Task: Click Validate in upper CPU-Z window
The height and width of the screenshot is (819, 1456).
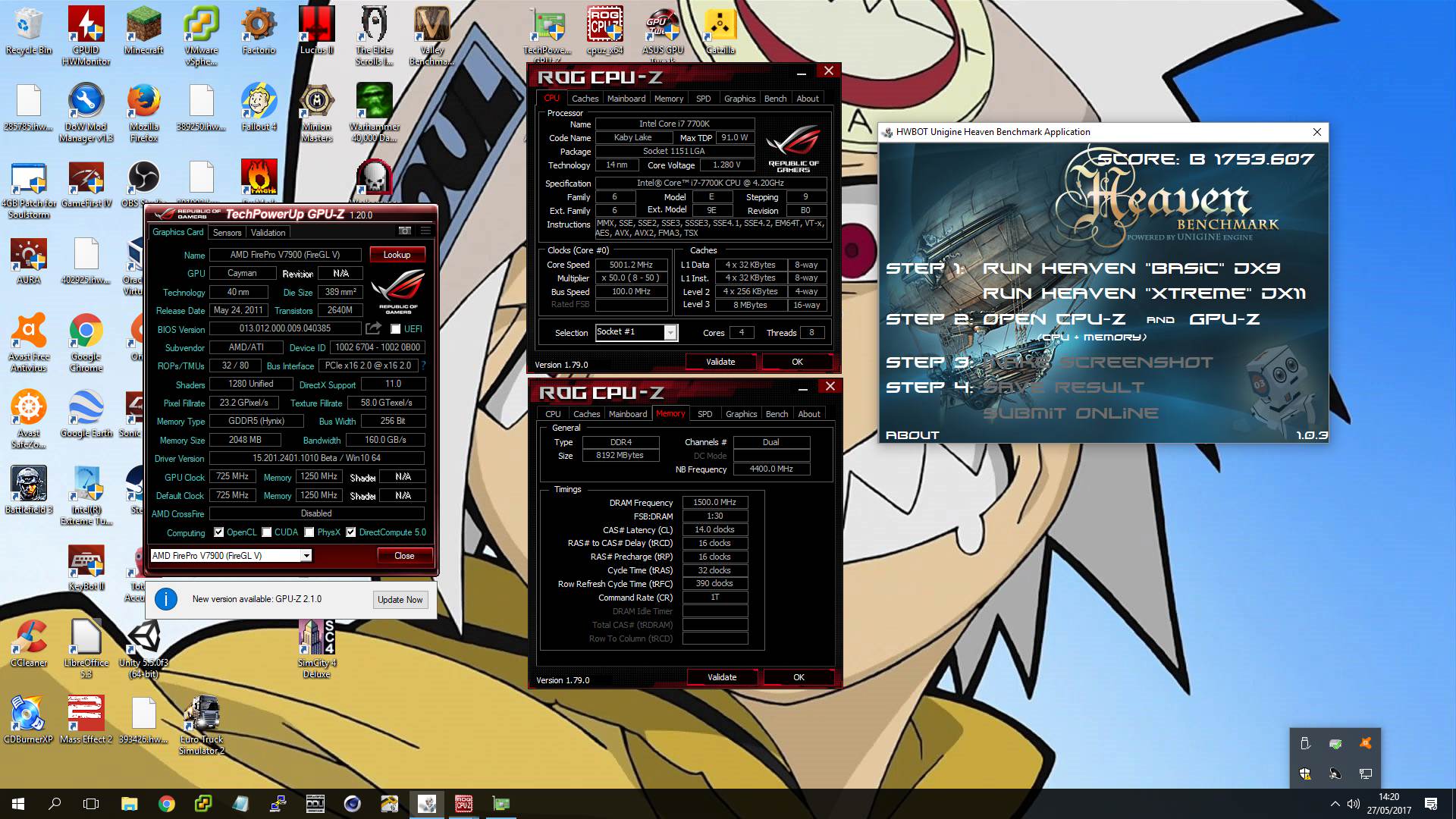Action: [x=720, y=362]
